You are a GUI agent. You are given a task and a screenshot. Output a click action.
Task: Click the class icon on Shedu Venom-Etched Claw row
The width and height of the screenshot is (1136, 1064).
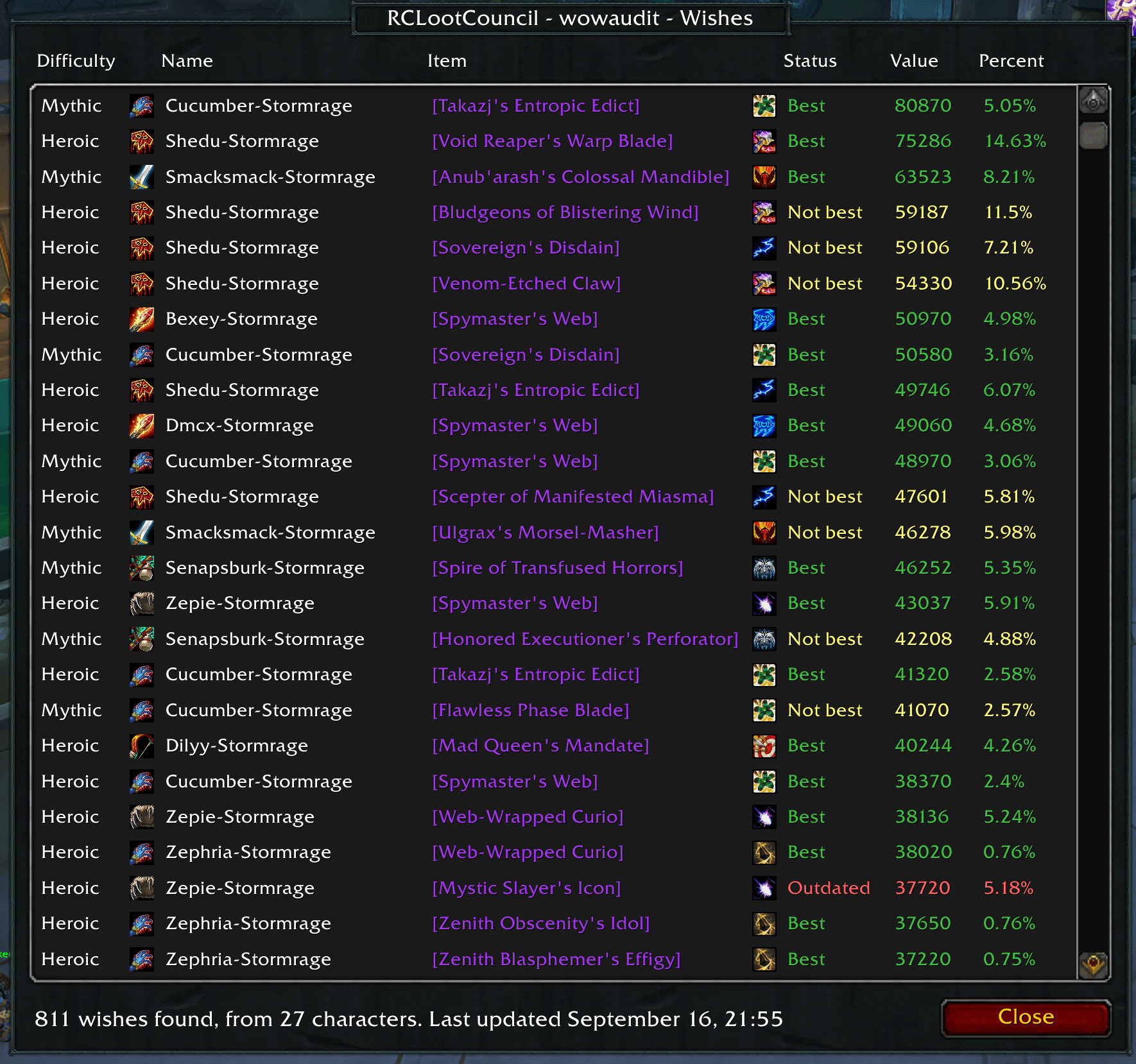(x=141, y=284)
